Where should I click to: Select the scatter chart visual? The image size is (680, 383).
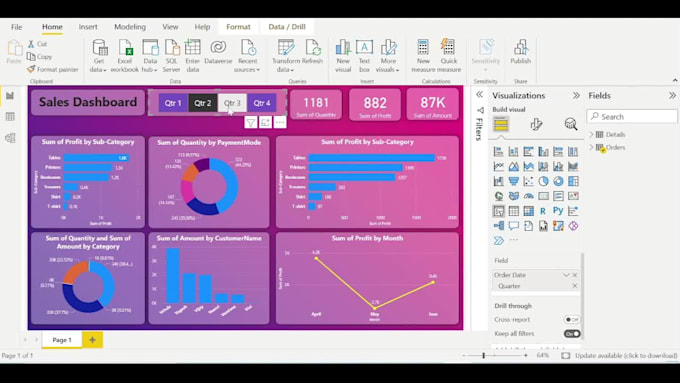(528, 181)
